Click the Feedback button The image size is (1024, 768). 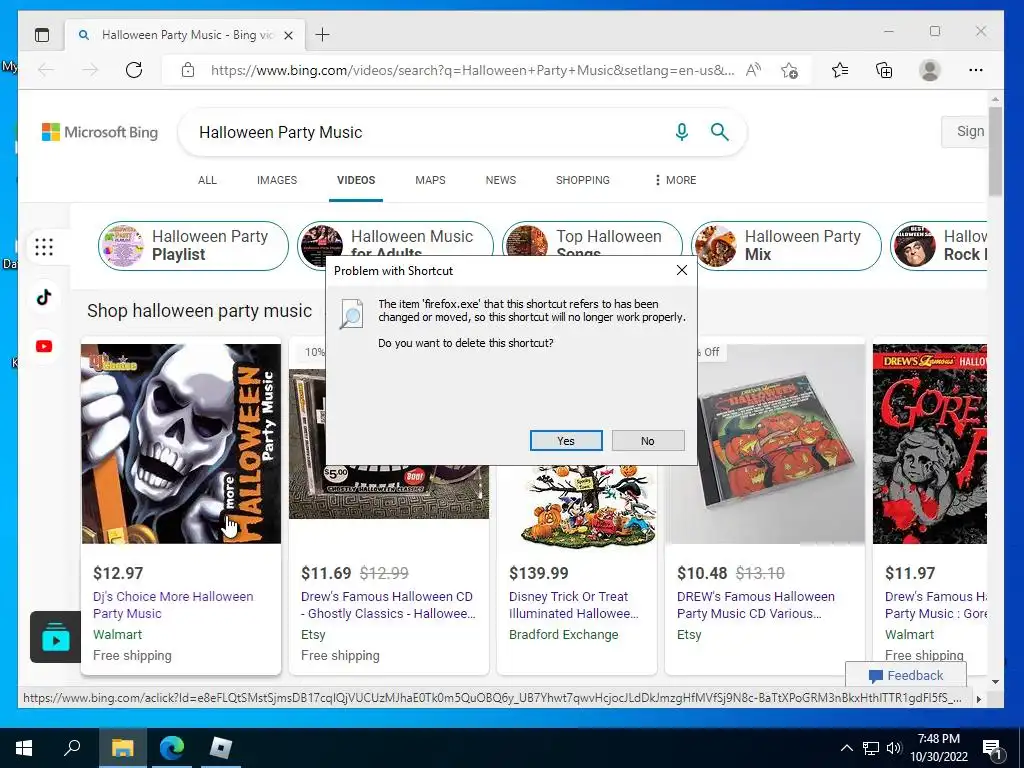click(906, 676)
